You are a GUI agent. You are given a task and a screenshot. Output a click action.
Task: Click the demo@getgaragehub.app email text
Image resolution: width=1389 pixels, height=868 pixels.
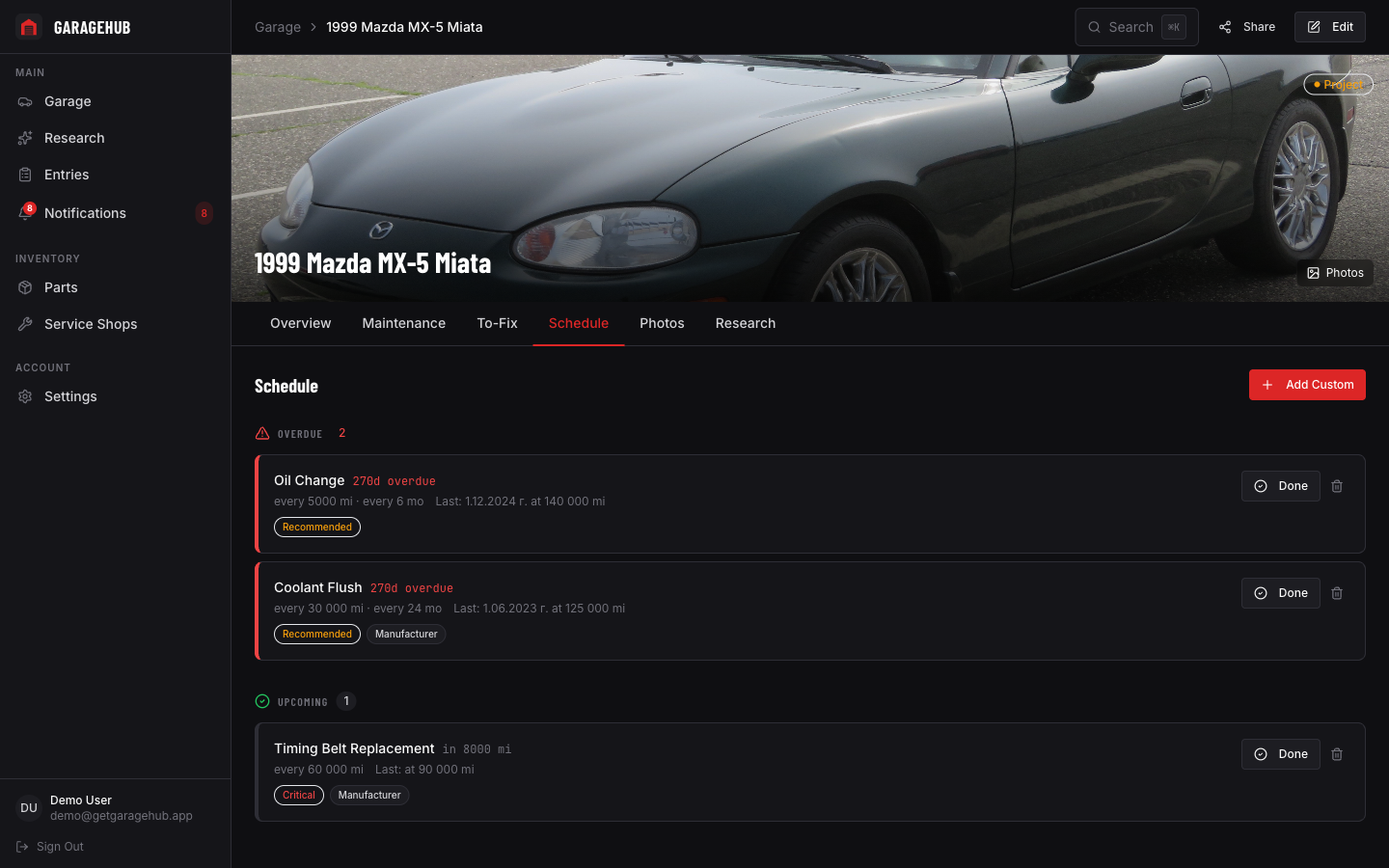[x=122, y=816]
